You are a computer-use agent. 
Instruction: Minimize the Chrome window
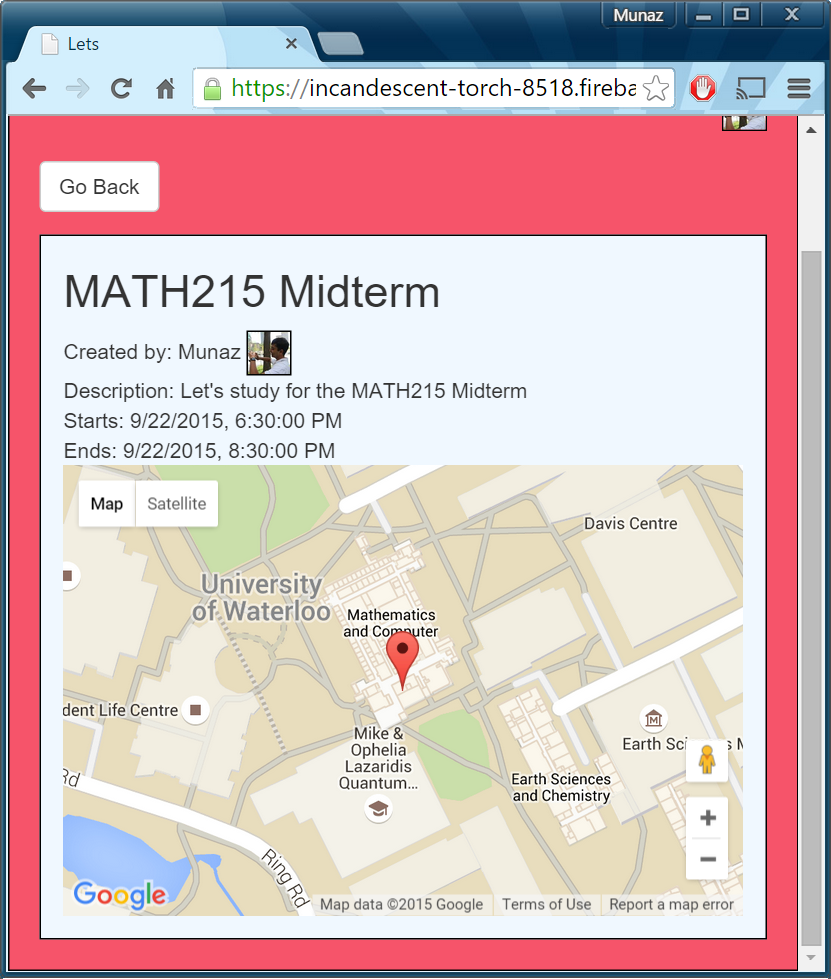(x=704, y=15)
